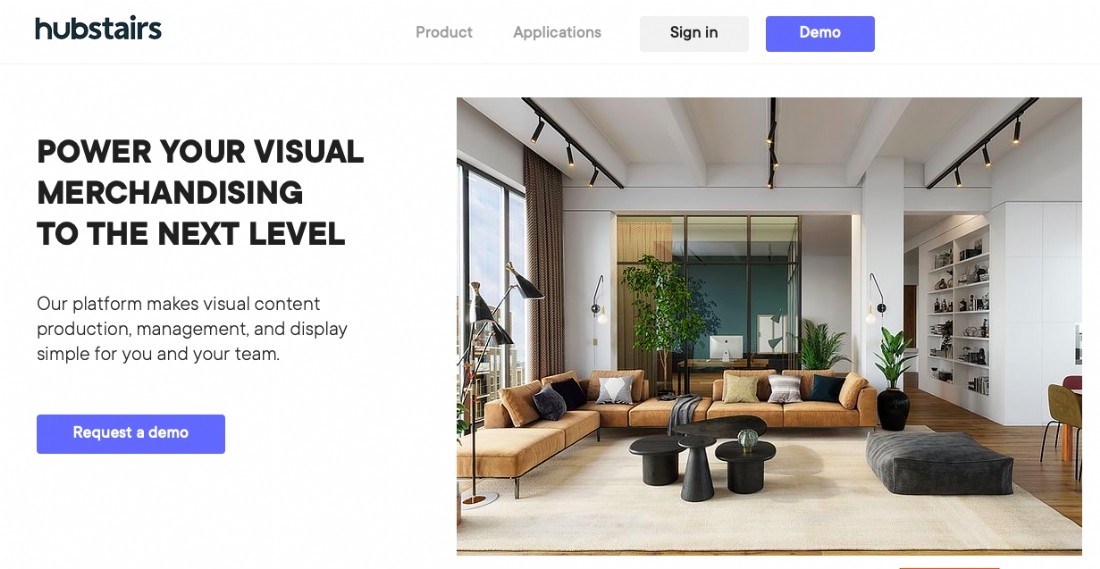Image resolution: width=1100 pixels, height=569 pixels.
Task: Click the grey floor pouf in photo
Action: point(939,462)
